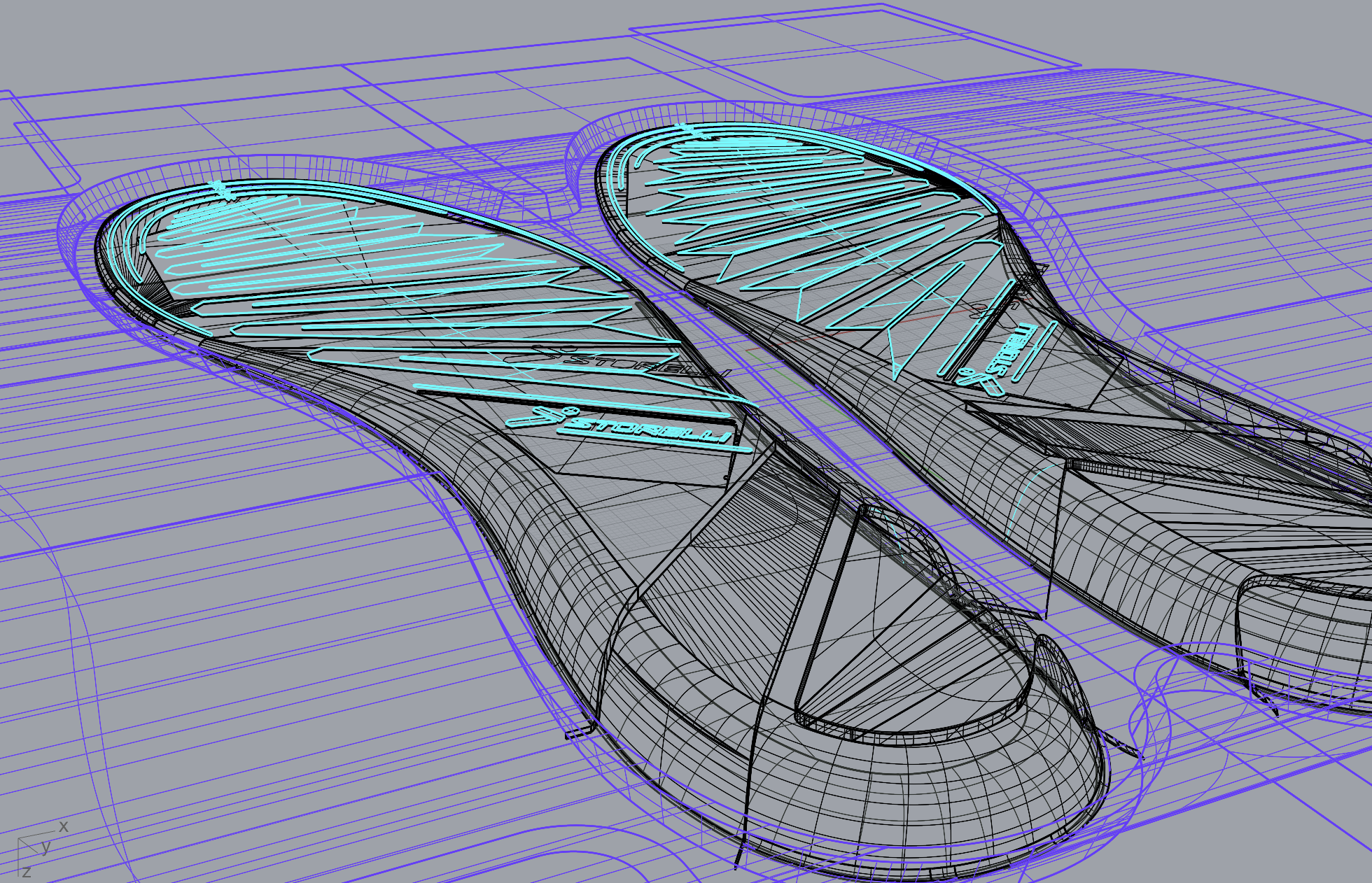Select the vertical cyan STORELLI text on right insole
Screen dimensions: 1372x883
point(1009,351)
